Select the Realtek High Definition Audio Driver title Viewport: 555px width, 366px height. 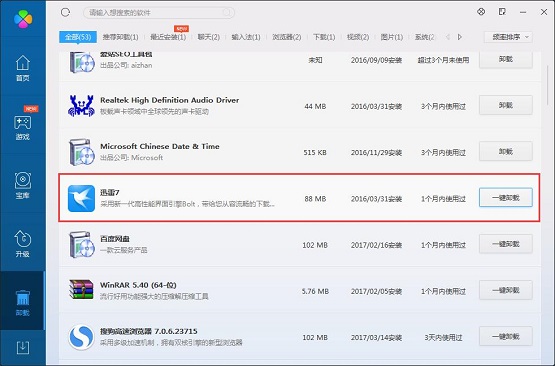click(170, 100)
